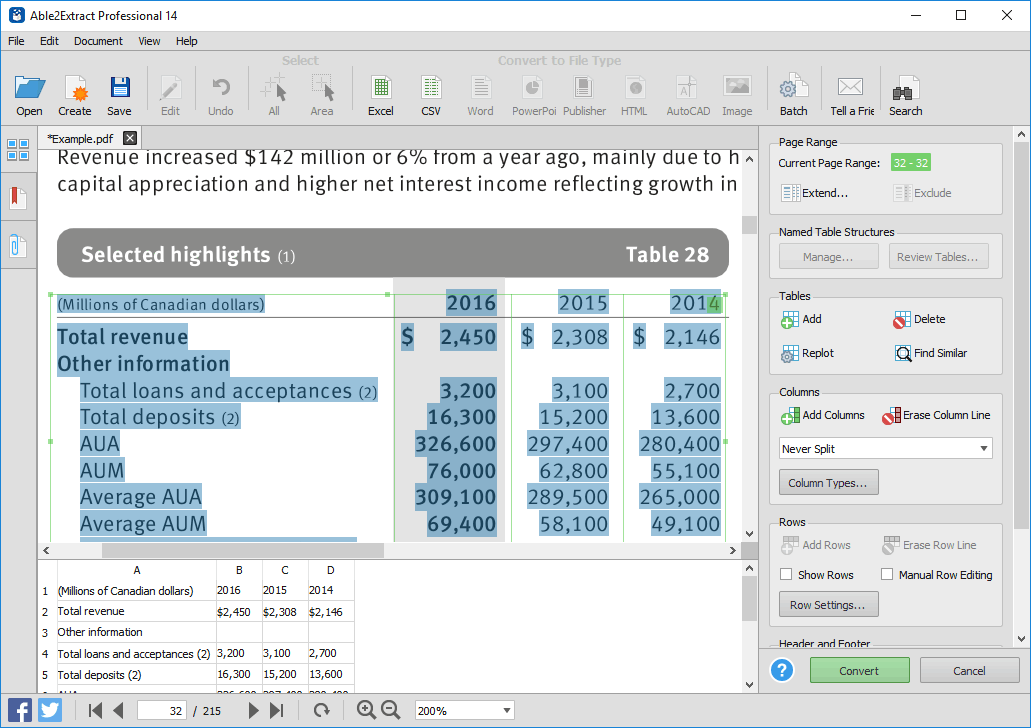Image resolution: width=1031 pixels, height=728 pixels.
Task: Rotate the page view
Action: pyautogui.click(x=322, y=710)
